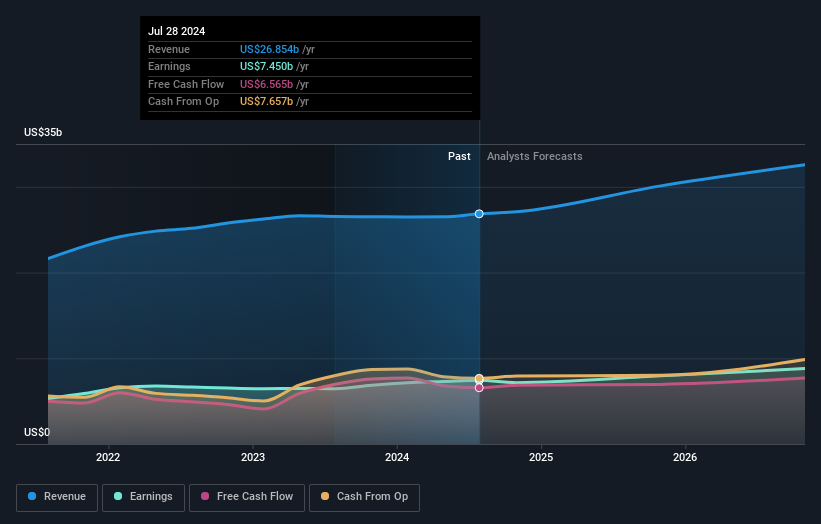This screenshot has width=821, height=524.
Task: Toggle the Cash From Op legend button
Action: (364, 497)
